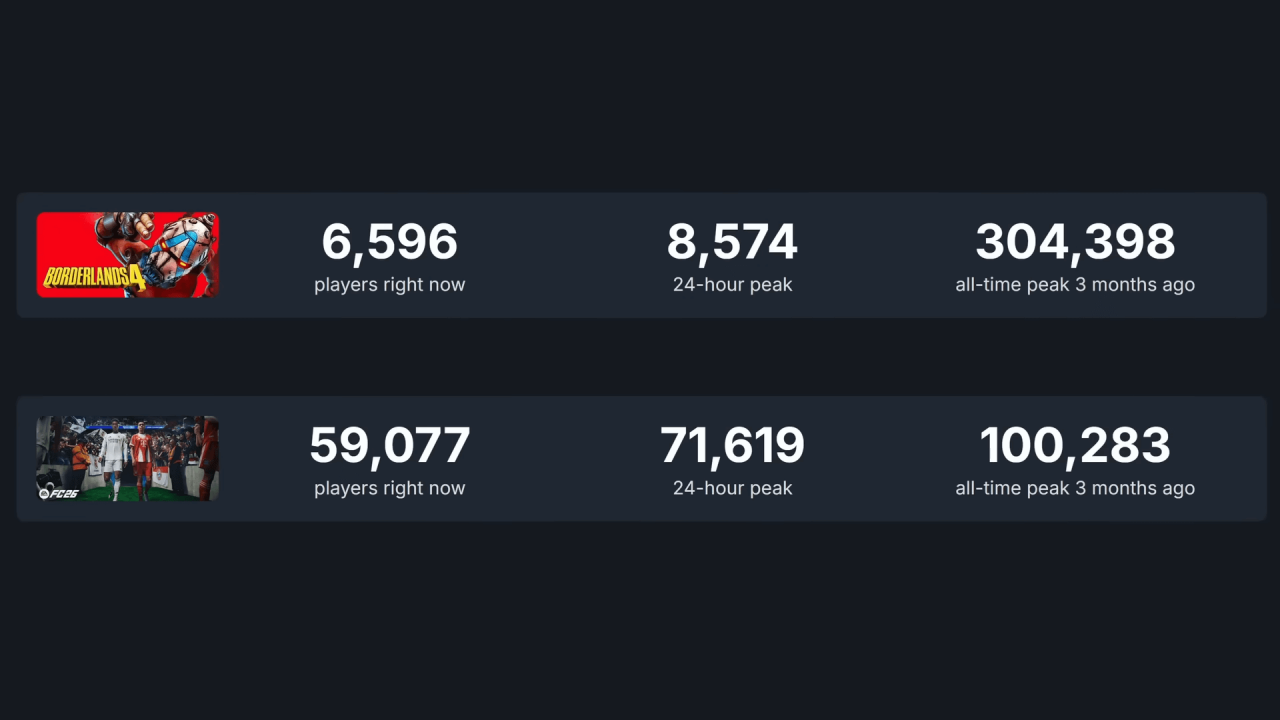
Task: Click the 71,619 24-hour peak number
Action: [732, 446]
